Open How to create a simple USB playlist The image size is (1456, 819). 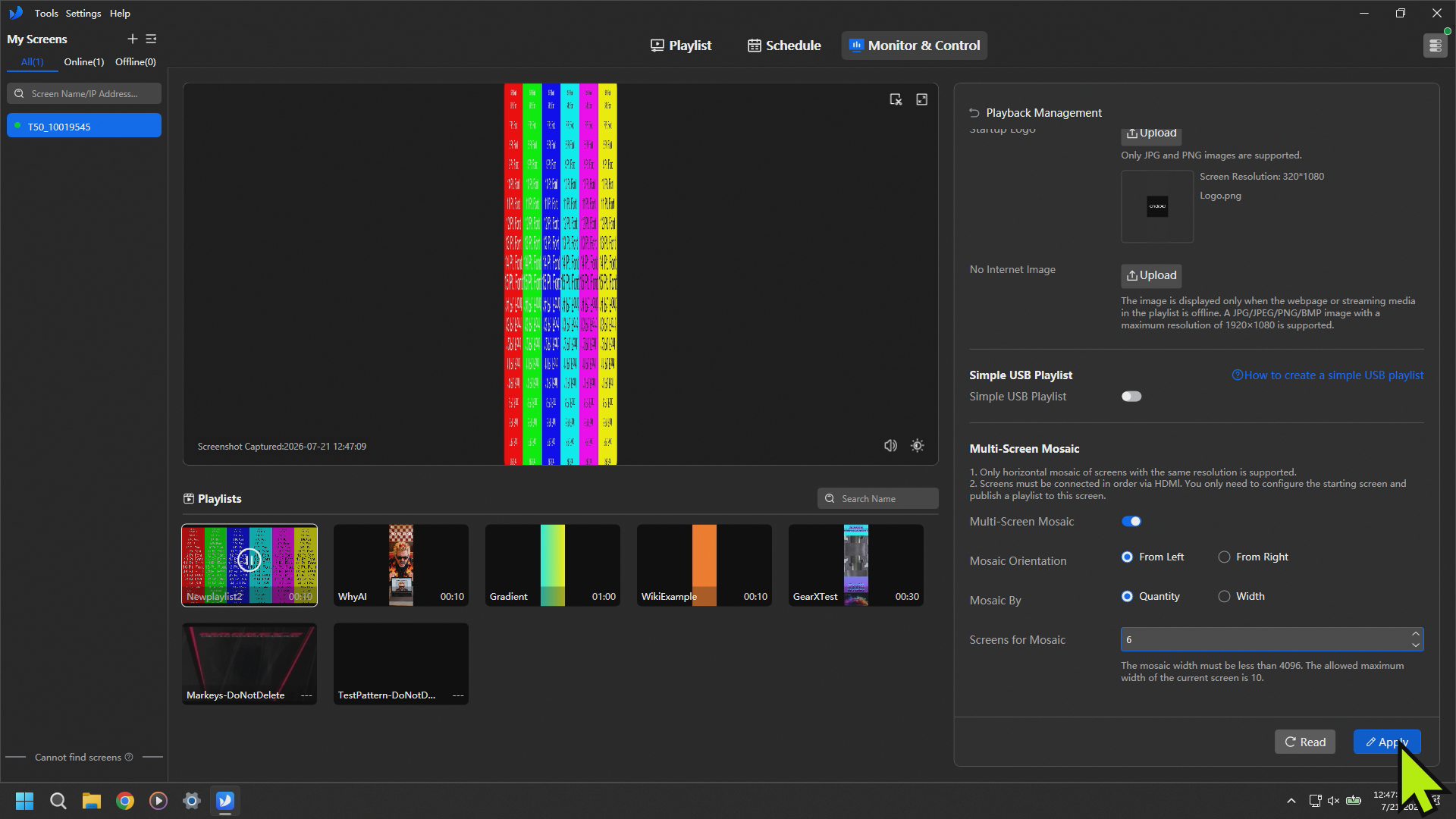(x=1328, y=375)
